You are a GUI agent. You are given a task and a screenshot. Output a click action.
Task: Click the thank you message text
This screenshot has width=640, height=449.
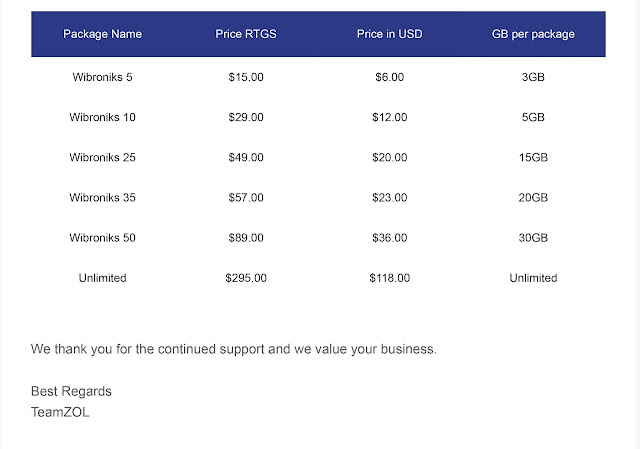coord(234,350)
